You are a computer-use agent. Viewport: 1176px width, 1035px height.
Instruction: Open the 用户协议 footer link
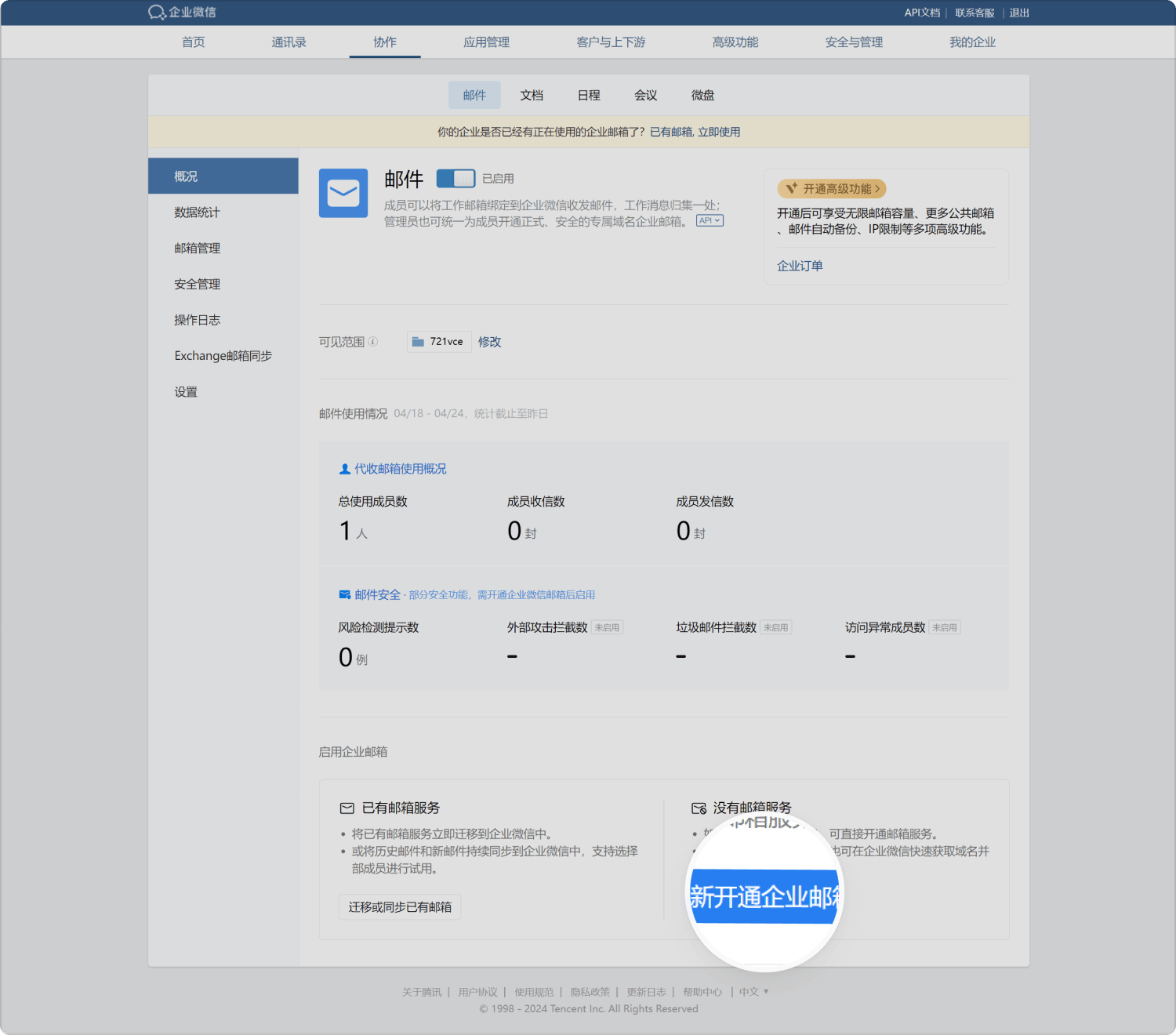pyautogui.click(x=477, y=992)
